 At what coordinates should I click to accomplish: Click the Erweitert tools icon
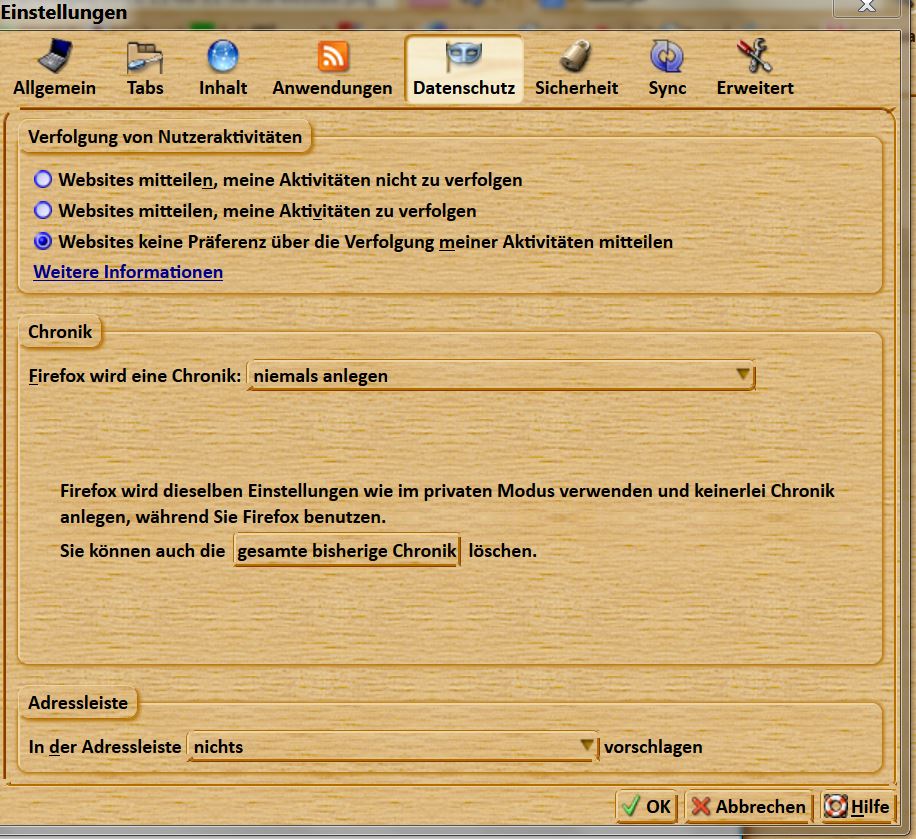(x=754, y=56)
